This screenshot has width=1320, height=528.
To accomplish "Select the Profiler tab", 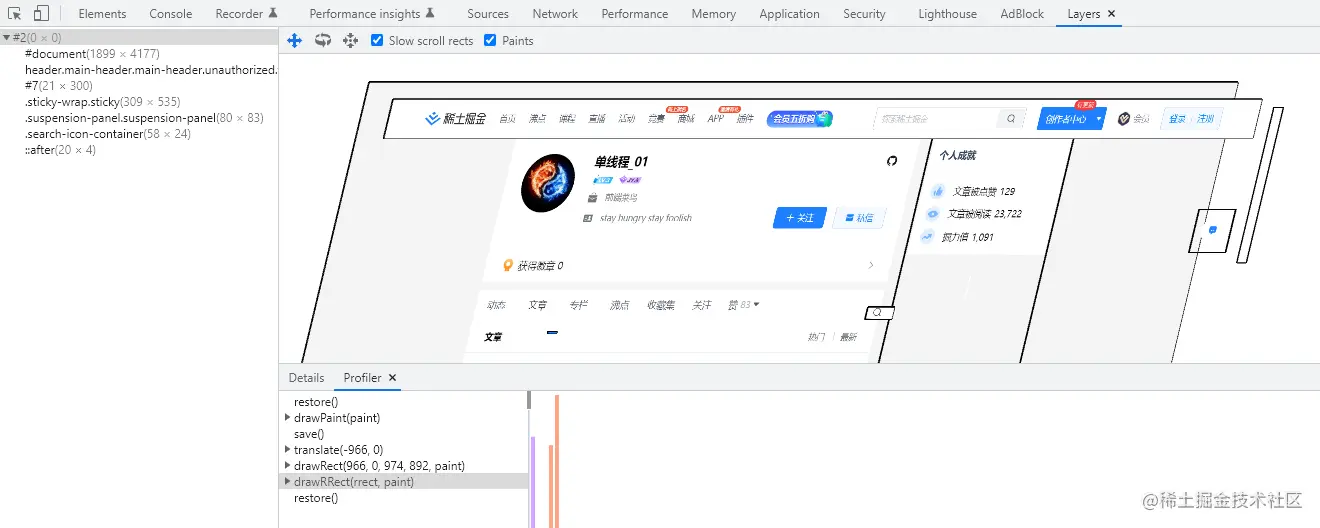I will pyautogui.click(x=362, y=378).
